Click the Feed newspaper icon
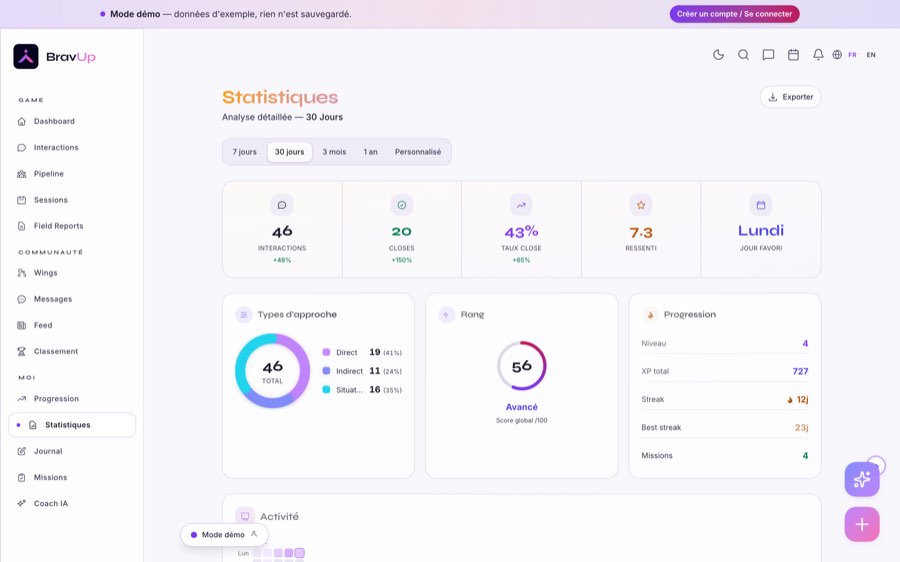The image size is (900, 562). point(22,325)
